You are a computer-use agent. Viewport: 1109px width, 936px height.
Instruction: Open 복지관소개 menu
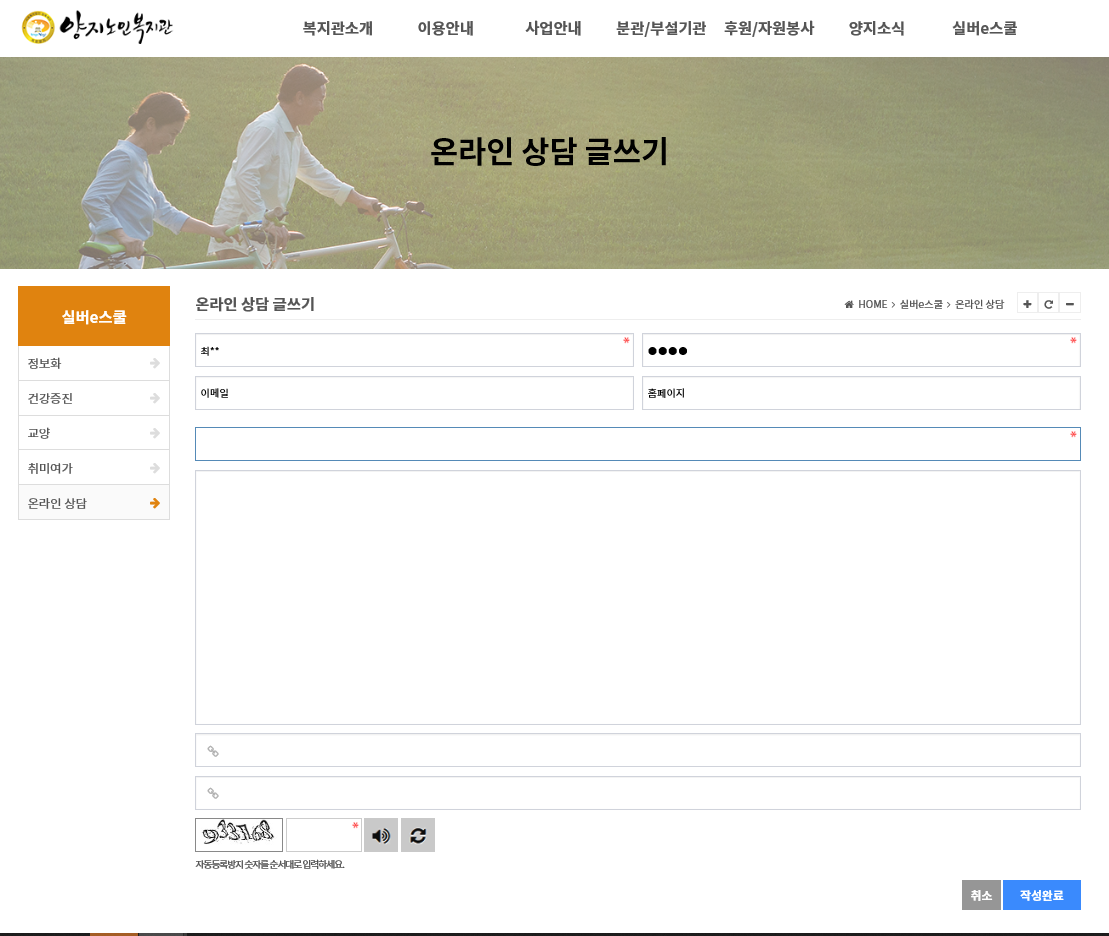click(x=337, y=28)
